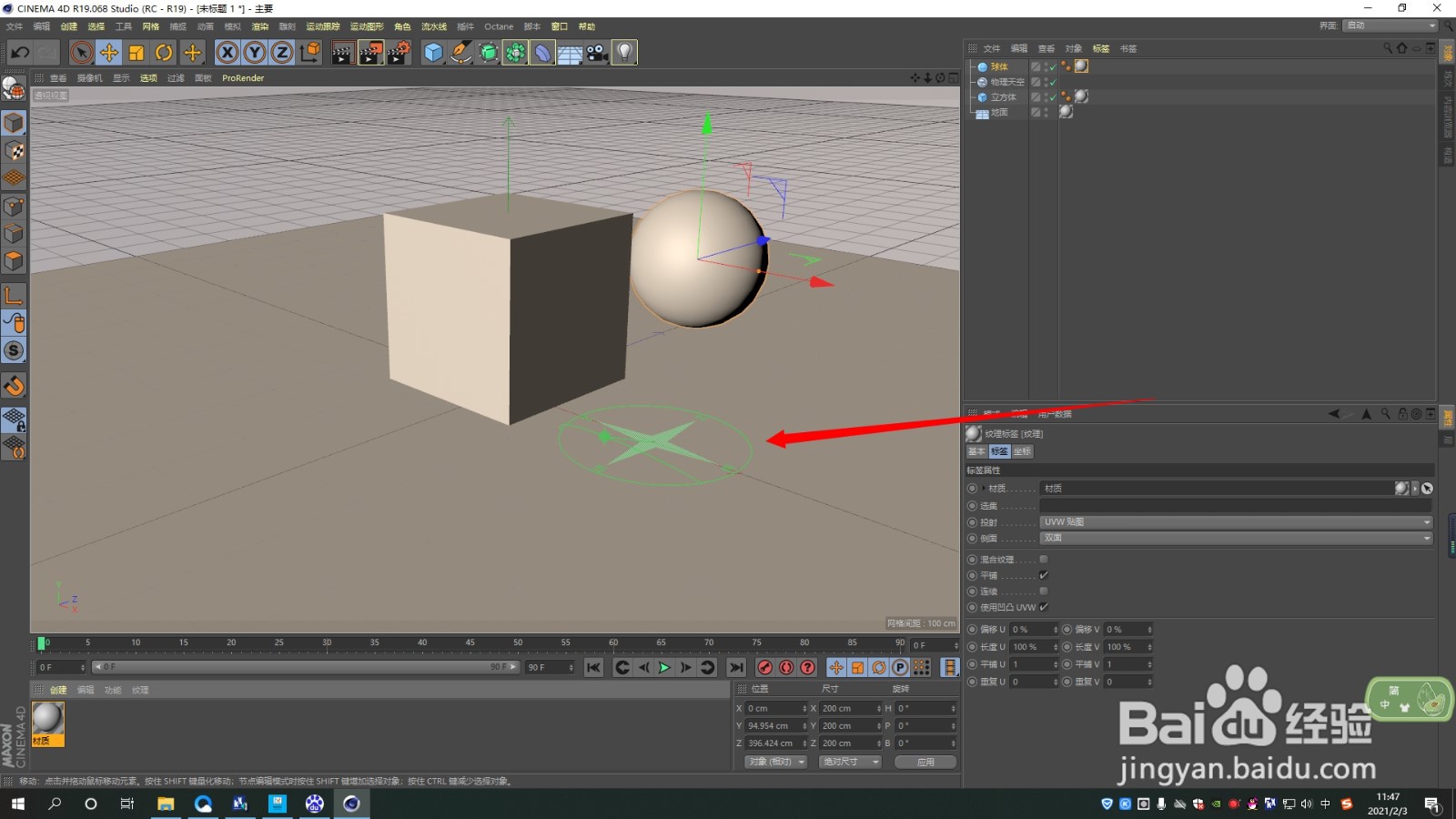Activate the Scale tool

[x=136, y=53]
